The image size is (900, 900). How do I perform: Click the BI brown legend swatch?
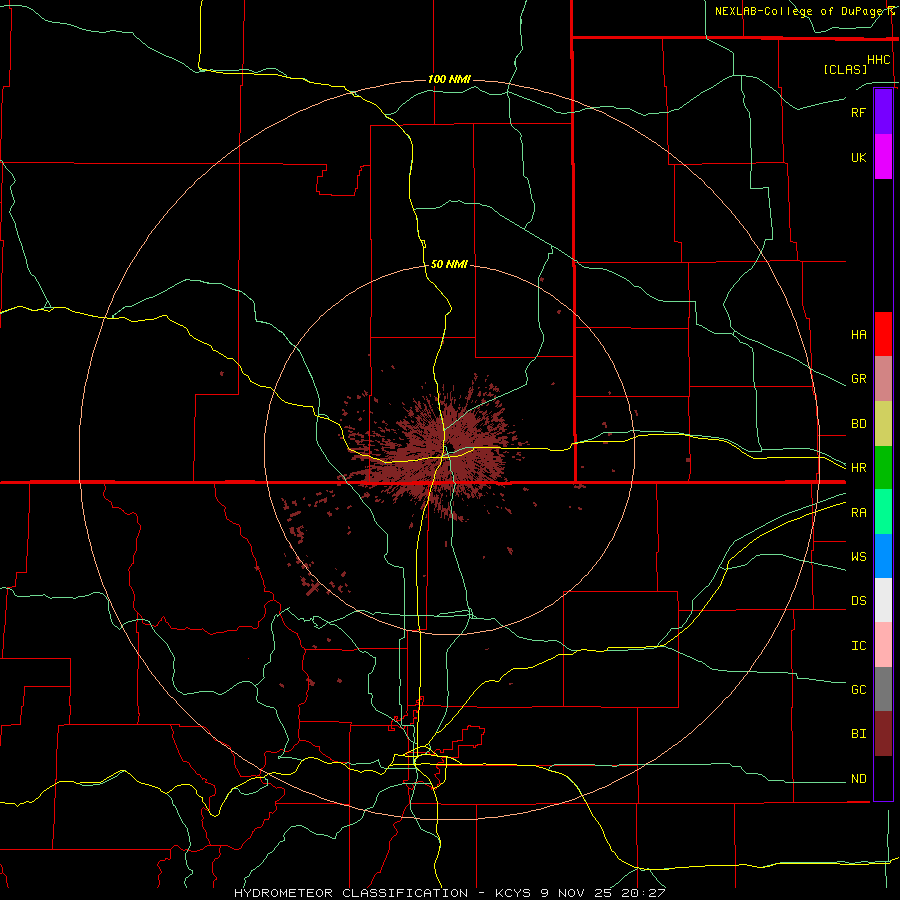pyautogui.click(x=883, y=734)
